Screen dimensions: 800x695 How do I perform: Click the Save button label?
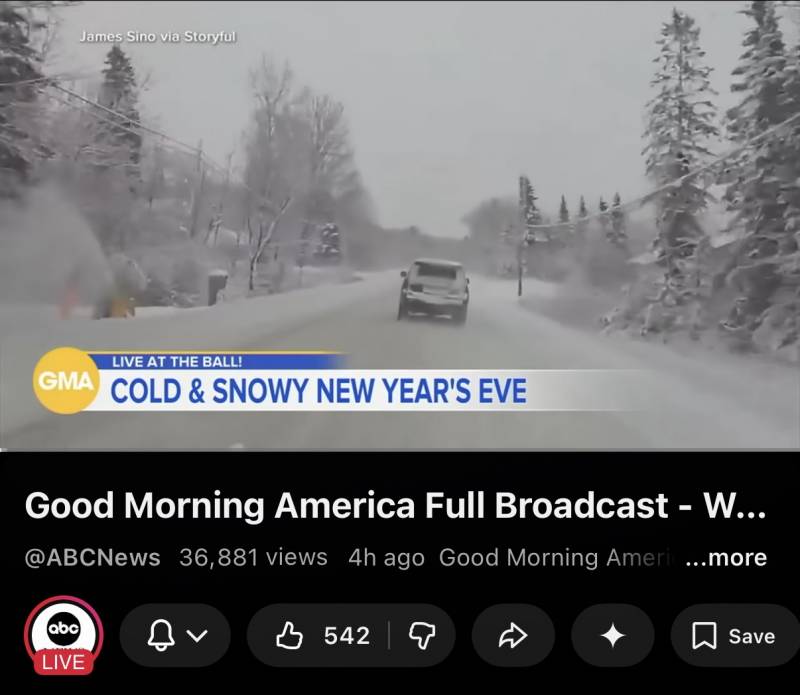coord(752,636)
